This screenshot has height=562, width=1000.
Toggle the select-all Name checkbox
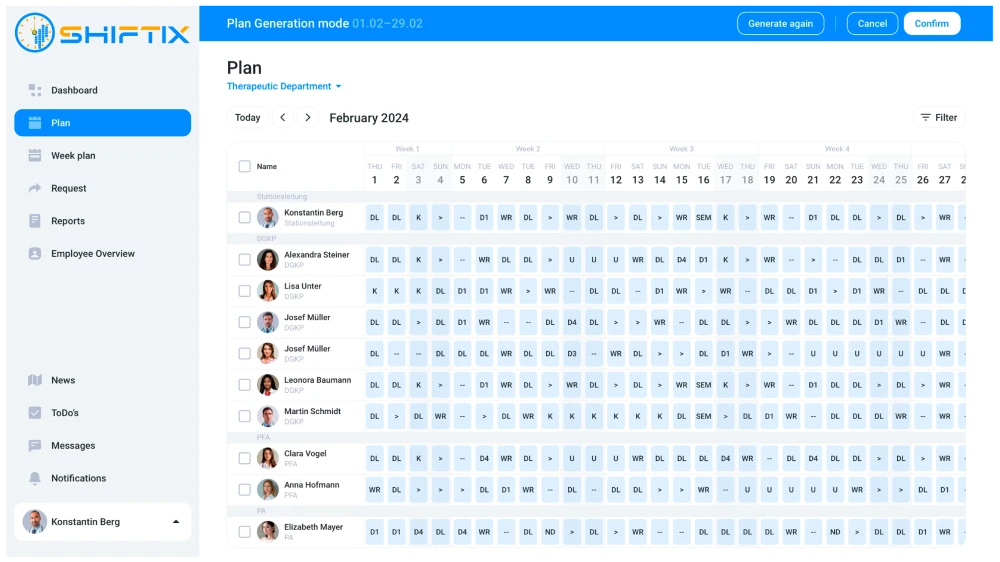point(244,166)
